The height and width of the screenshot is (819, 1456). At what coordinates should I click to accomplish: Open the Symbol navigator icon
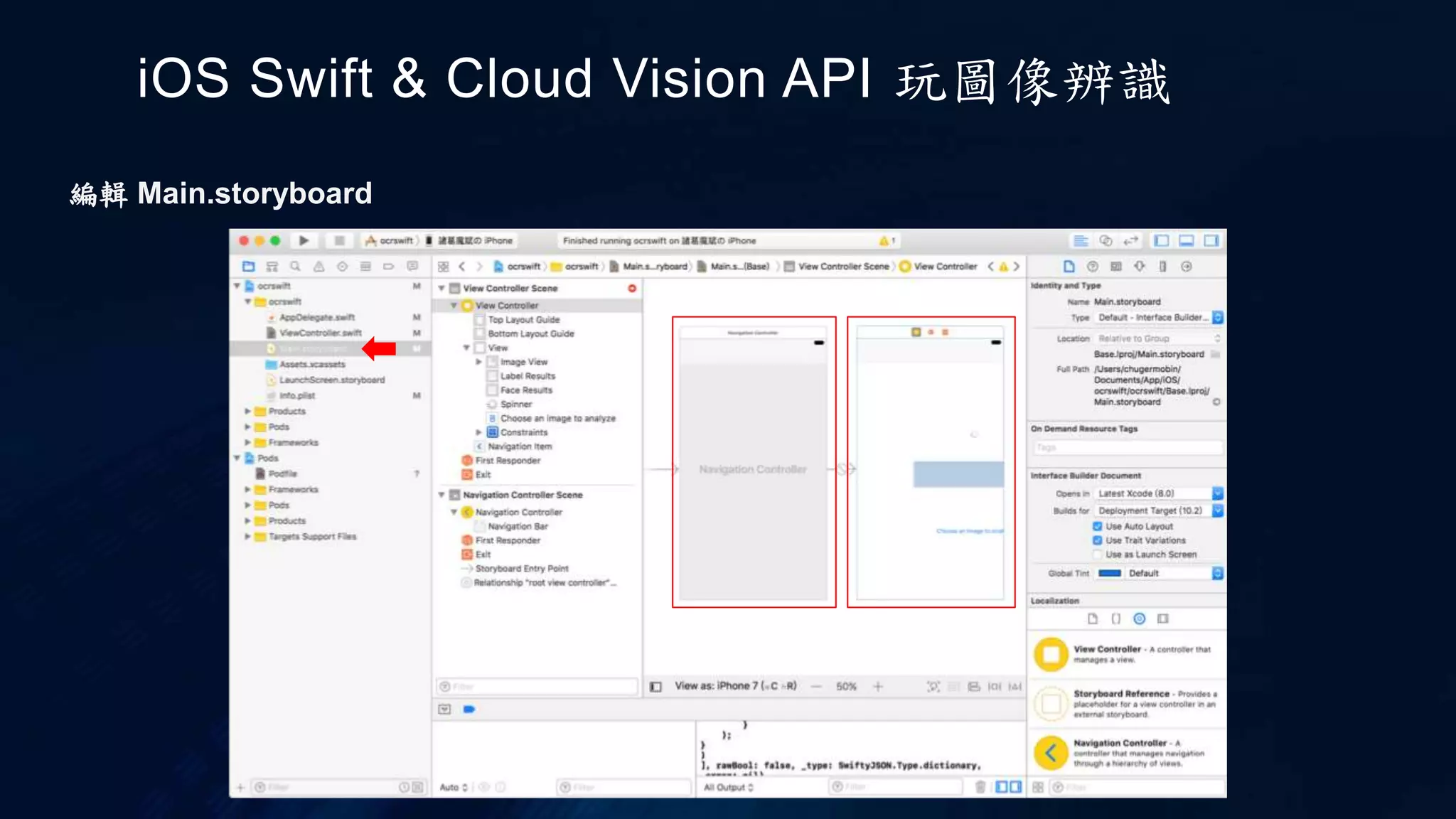point(272,267)
